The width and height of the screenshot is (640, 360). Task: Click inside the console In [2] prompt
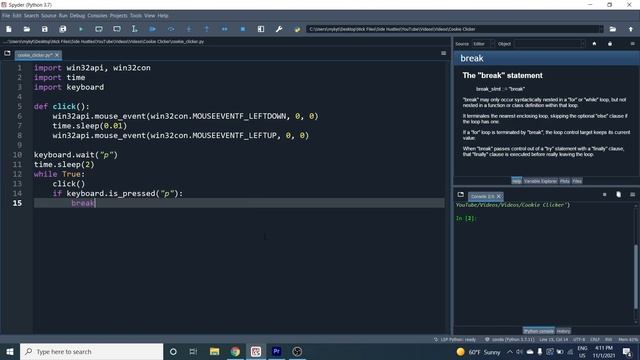pyautogui.click(x=466, y=218)
